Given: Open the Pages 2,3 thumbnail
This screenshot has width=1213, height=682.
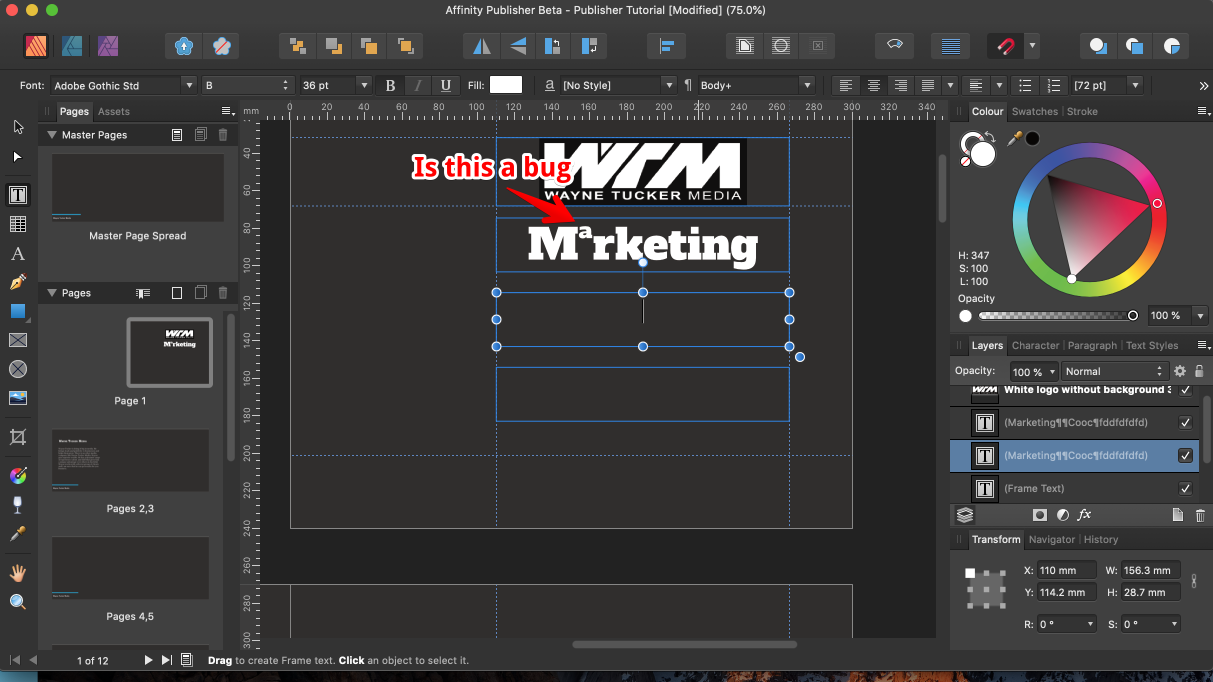Looking at the screenshot, I should 131,459.
